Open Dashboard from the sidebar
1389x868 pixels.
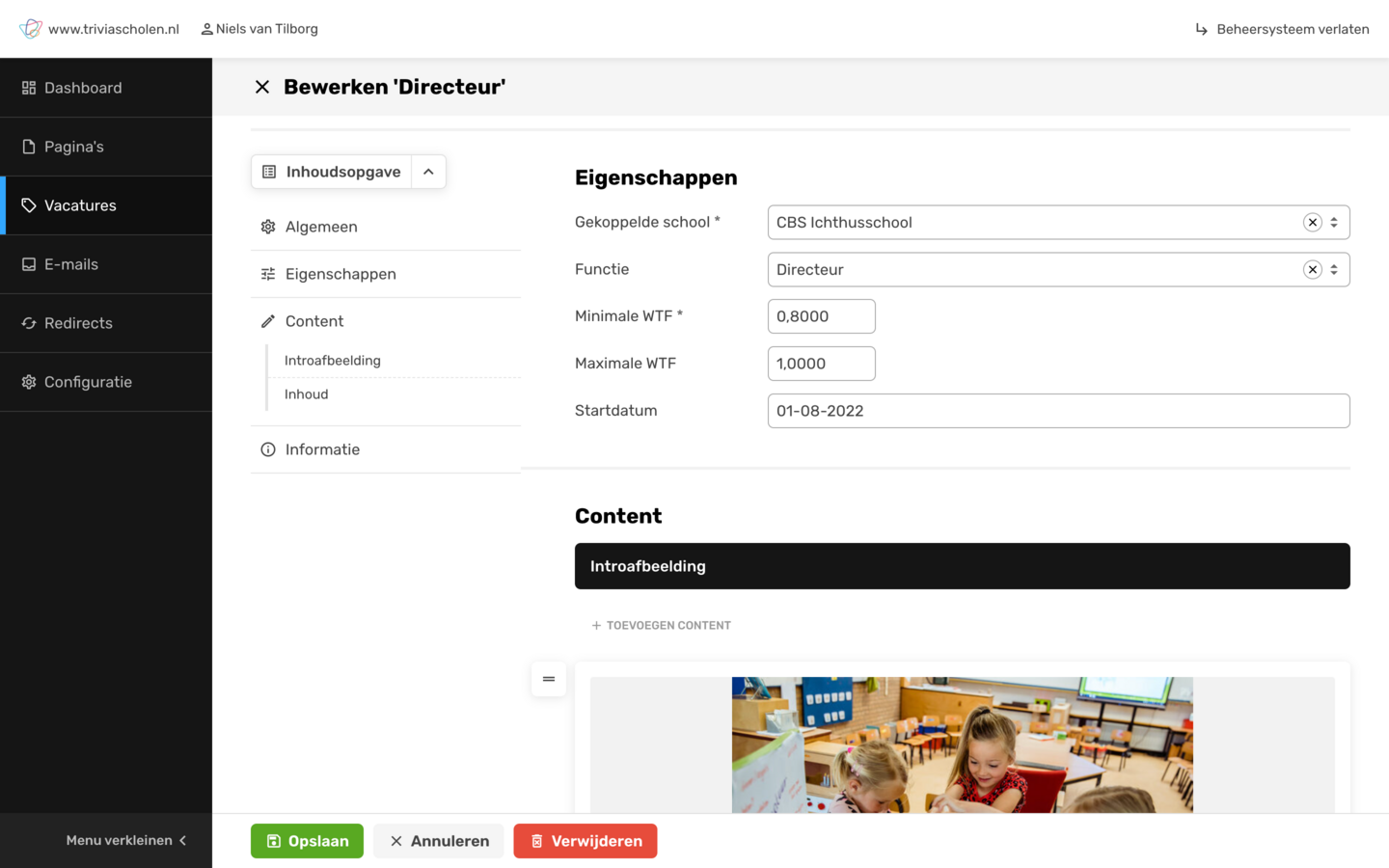[83, 88]
